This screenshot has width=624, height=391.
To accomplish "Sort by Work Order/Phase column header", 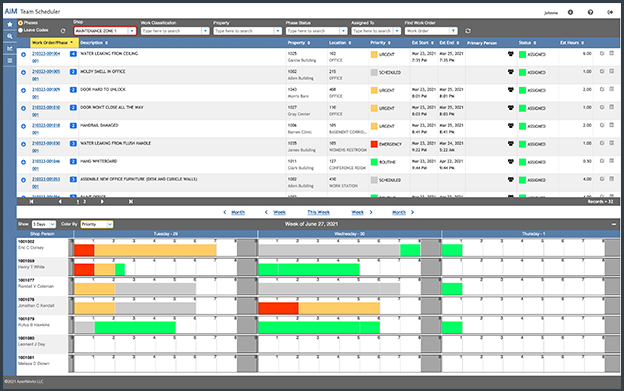I will click(54, 43).
